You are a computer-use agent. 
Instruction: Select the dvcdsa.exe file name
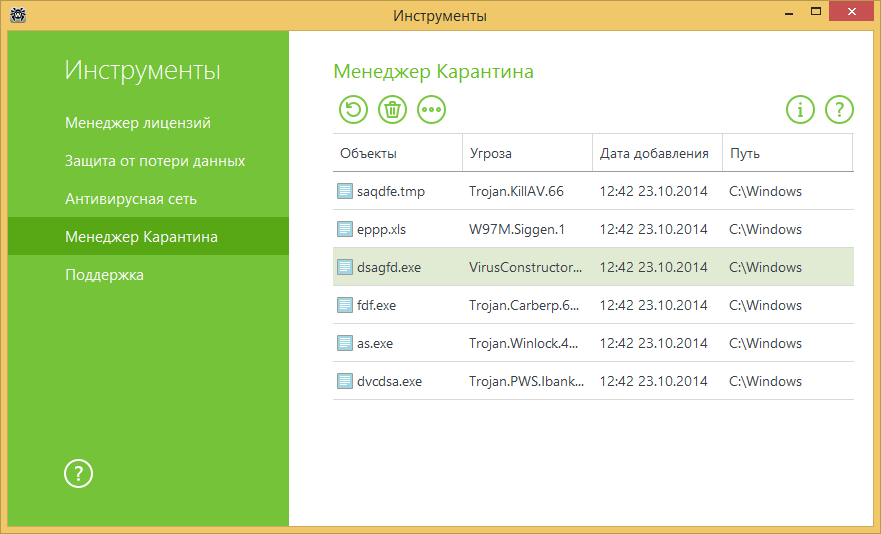(x=389, y=381)
